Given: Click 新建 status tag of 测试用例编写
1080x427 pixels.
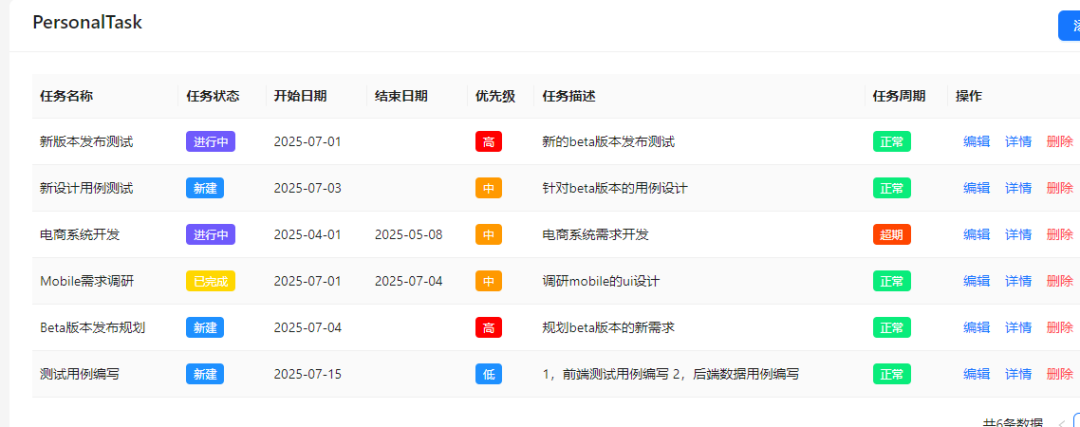Looking at the screenshot, I should click(205, 374).
